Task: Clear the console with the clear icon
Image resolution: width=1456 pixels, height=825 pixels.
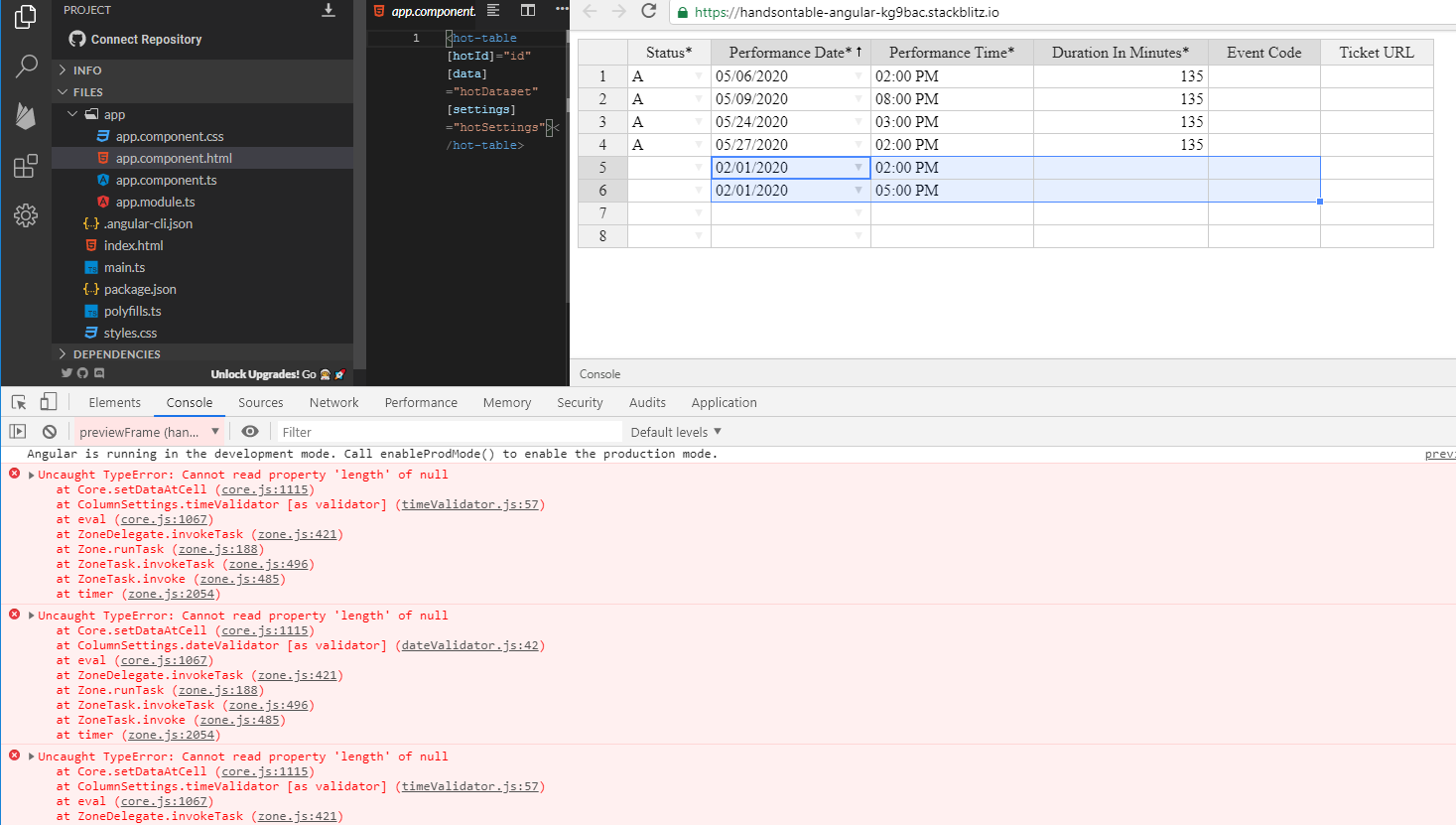Action: pyautogui.click(x=50, y=431)
